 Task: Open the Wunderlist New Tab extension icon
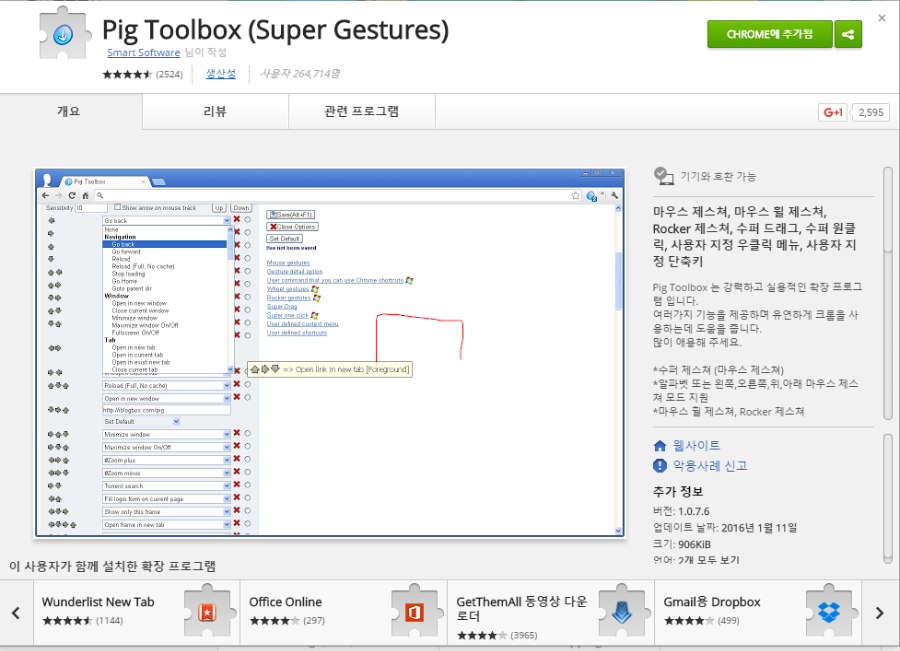209,611
